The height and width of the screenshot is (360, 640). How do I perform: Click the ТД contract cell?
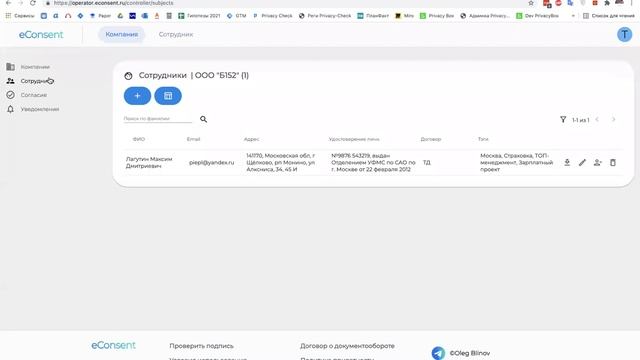(427, 162)
